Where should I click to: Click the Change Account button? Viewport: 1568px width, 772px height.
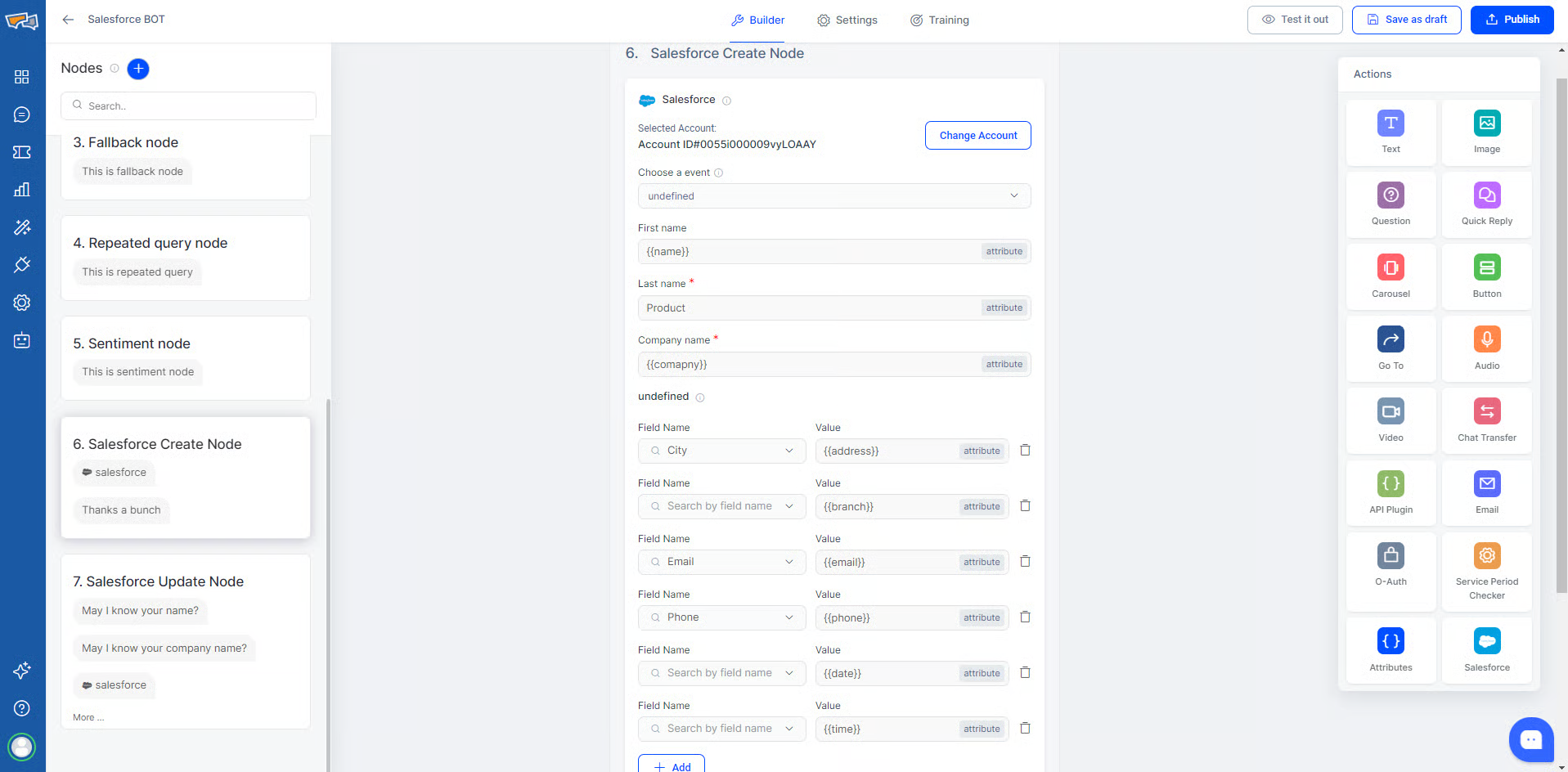977,136
